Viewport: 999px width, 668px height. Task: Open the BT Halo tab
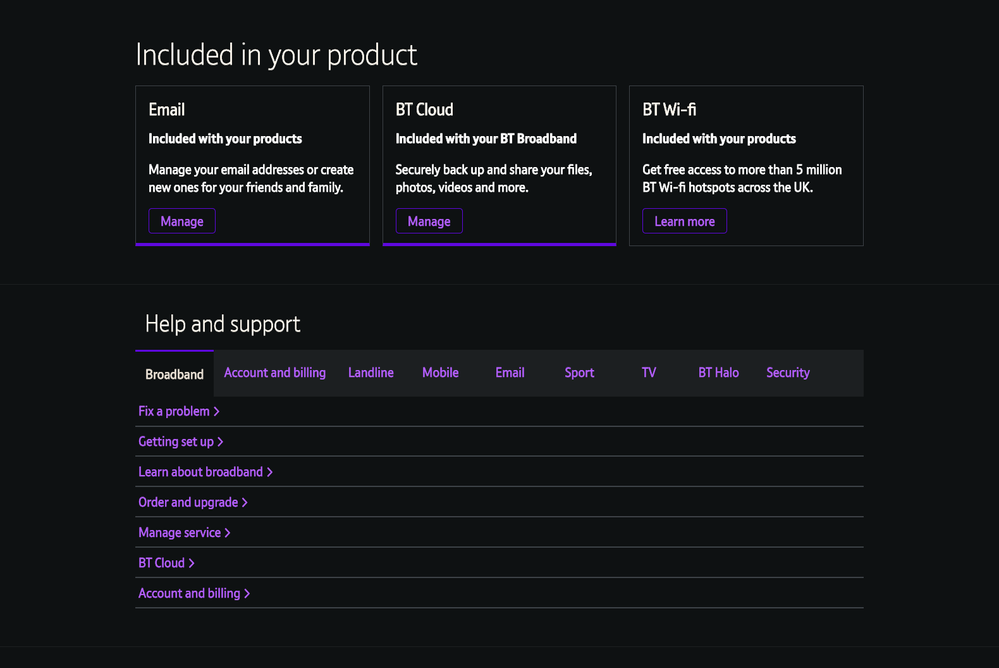click(718, 373)
